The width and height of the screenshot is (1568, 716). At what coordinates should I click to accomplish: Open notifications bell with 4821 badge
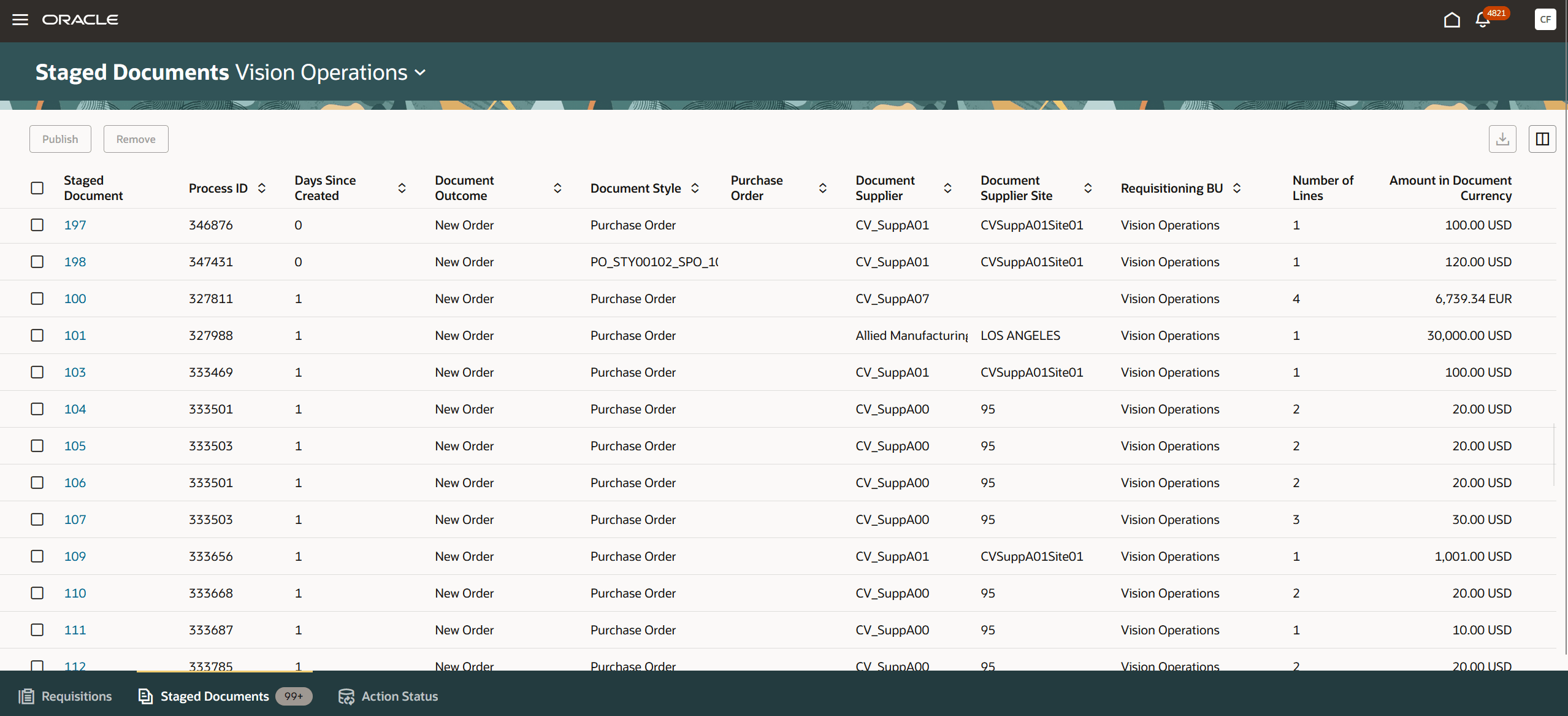coord(1483,20)
